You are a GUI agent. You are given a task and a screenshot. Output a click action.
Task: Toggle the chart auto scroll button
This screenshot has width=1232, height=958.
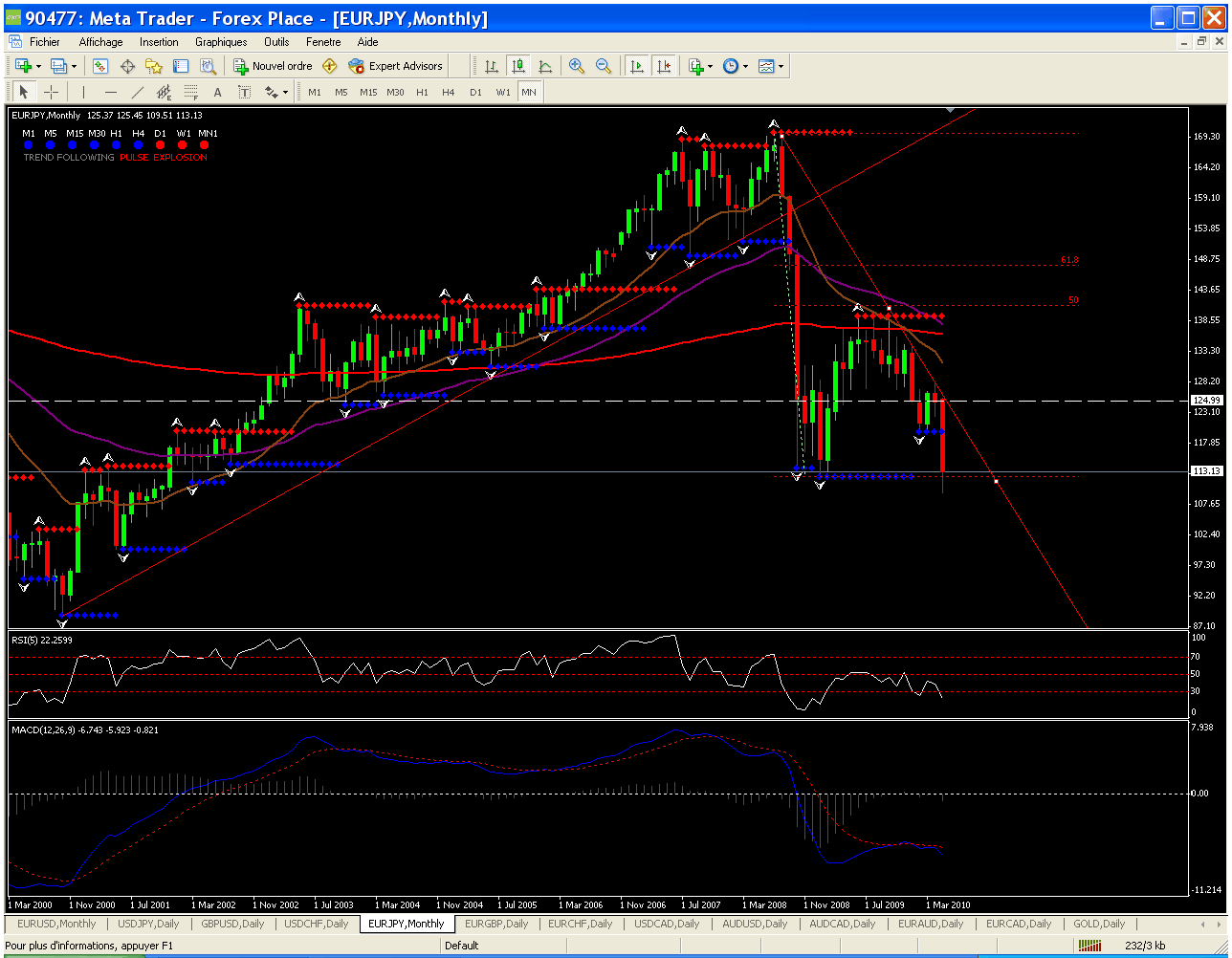636,66
